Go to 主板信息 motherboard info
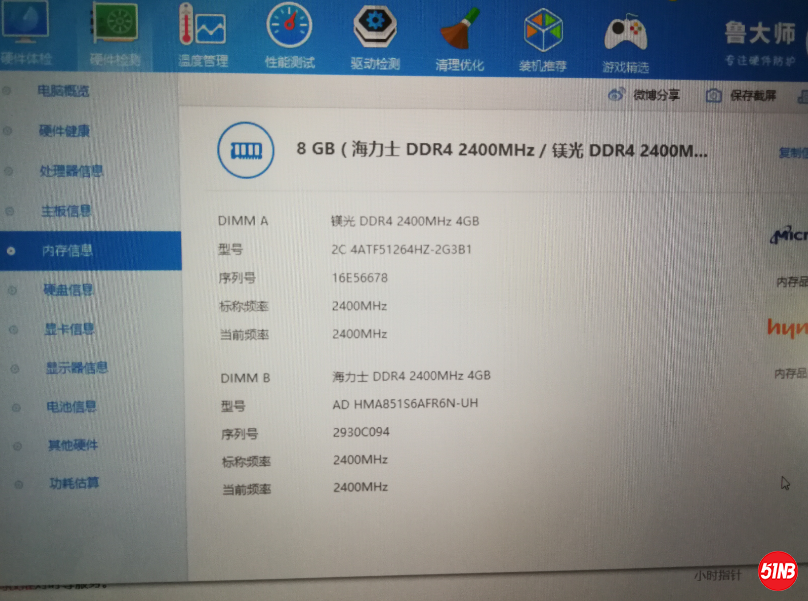The image size is (808, 601). [x=66, y=211]
